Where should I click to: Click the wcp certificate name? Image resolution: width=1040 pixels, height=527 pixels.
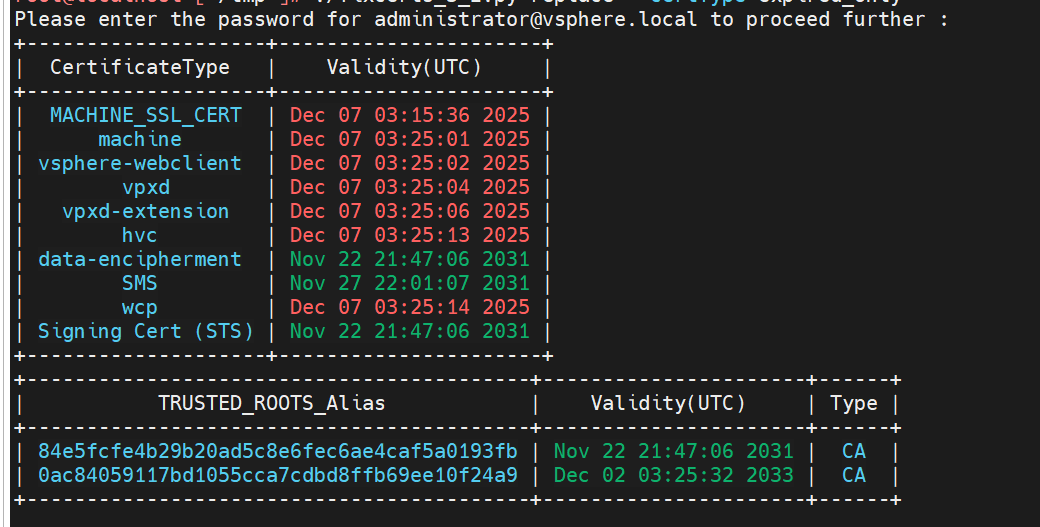(x=139, y=307)
